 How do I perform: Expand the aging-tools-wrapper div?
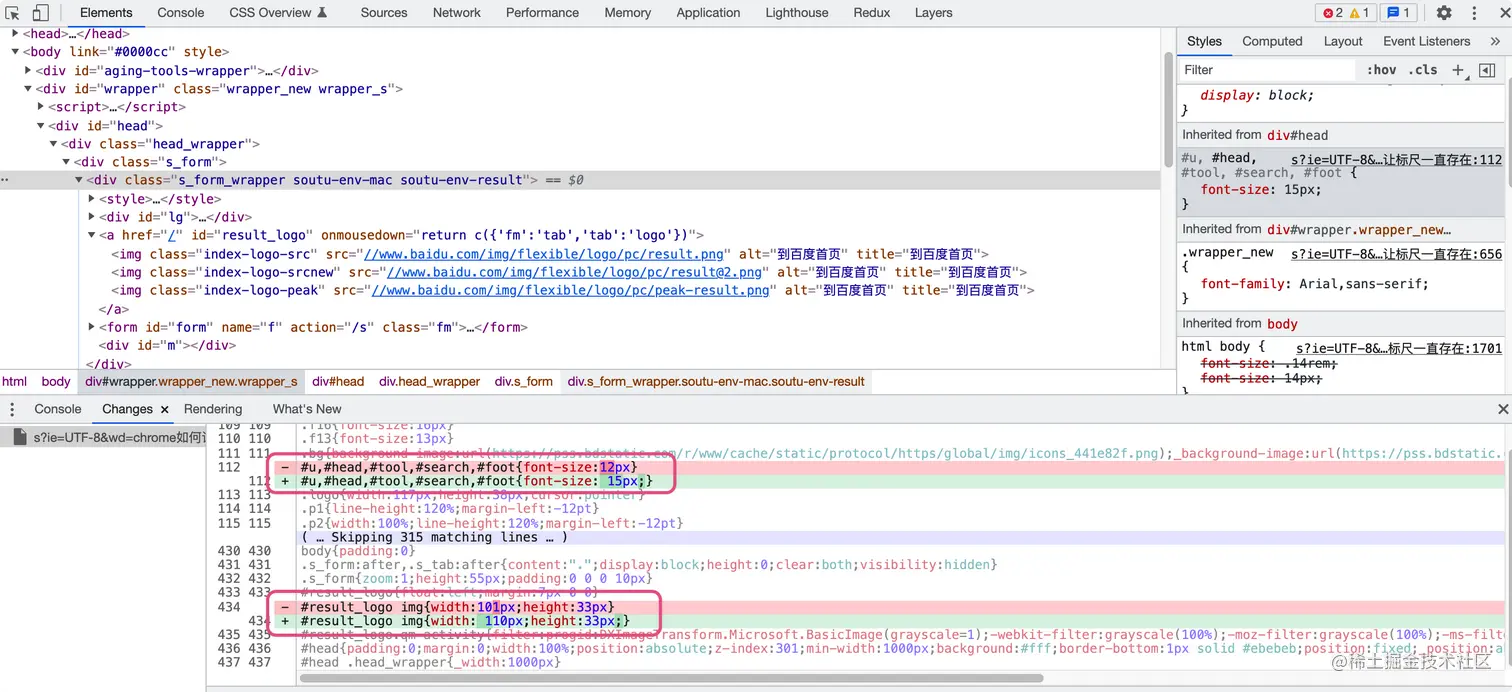point(28,71)
